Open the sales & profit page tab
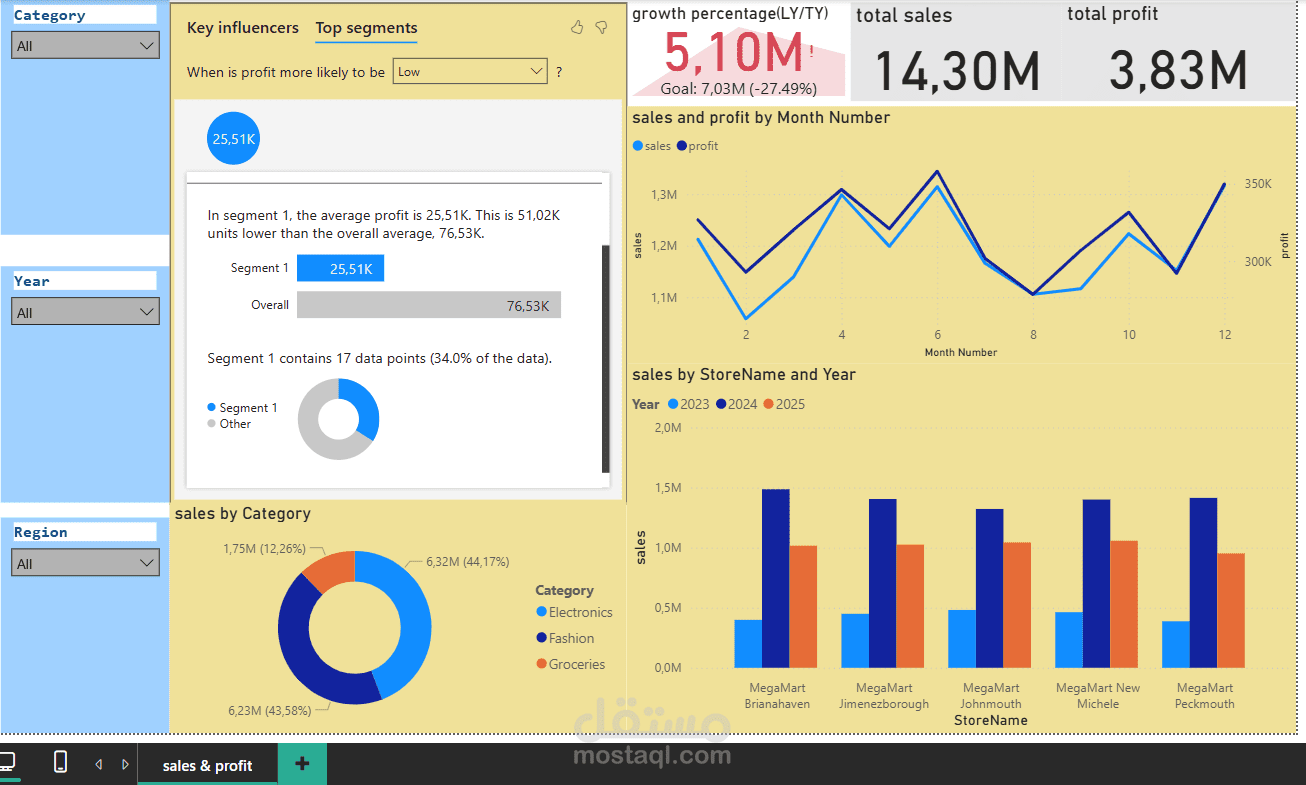 click(x=207, y=765)
